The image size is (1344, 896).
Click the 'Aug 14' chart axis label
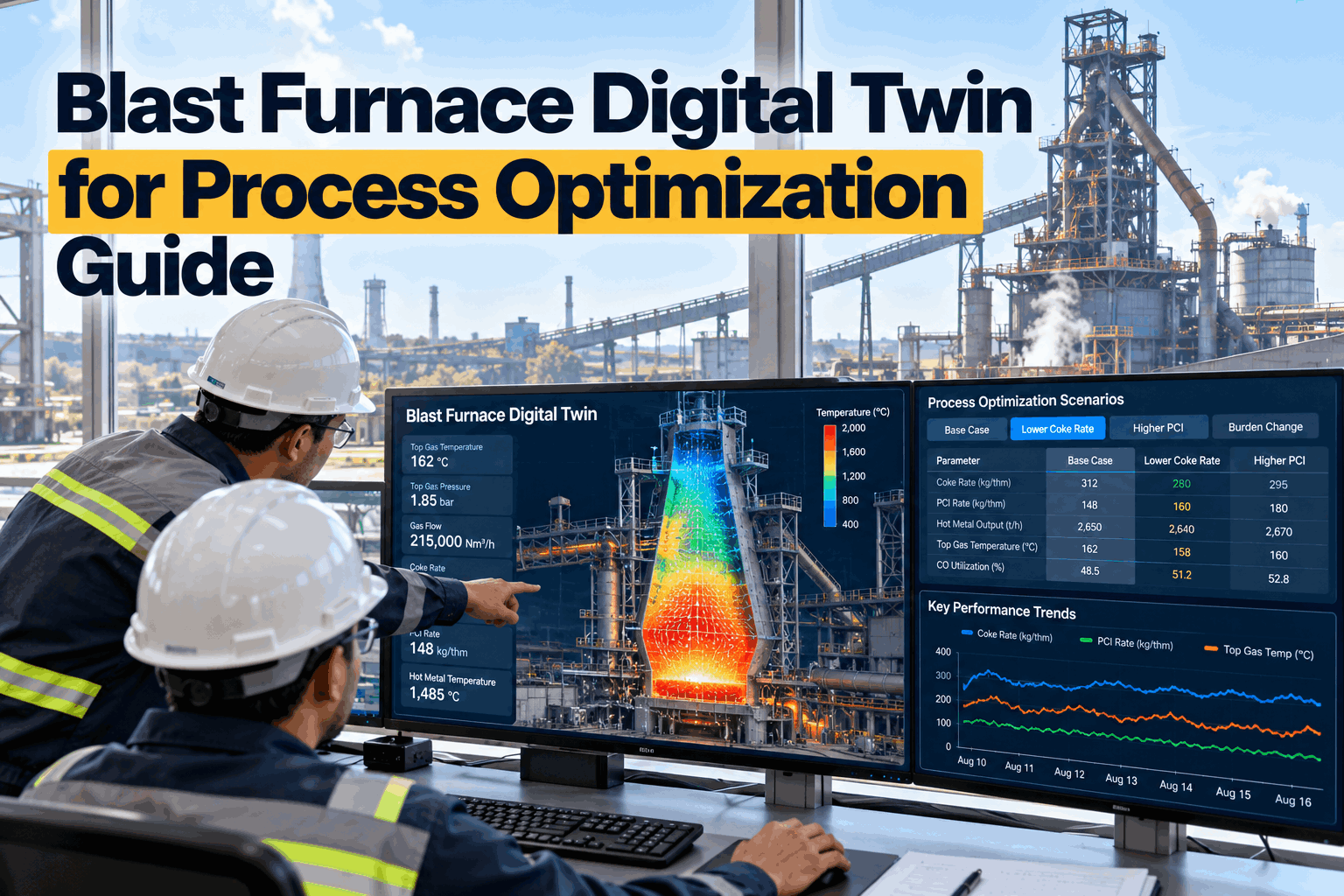(1176, 787)
